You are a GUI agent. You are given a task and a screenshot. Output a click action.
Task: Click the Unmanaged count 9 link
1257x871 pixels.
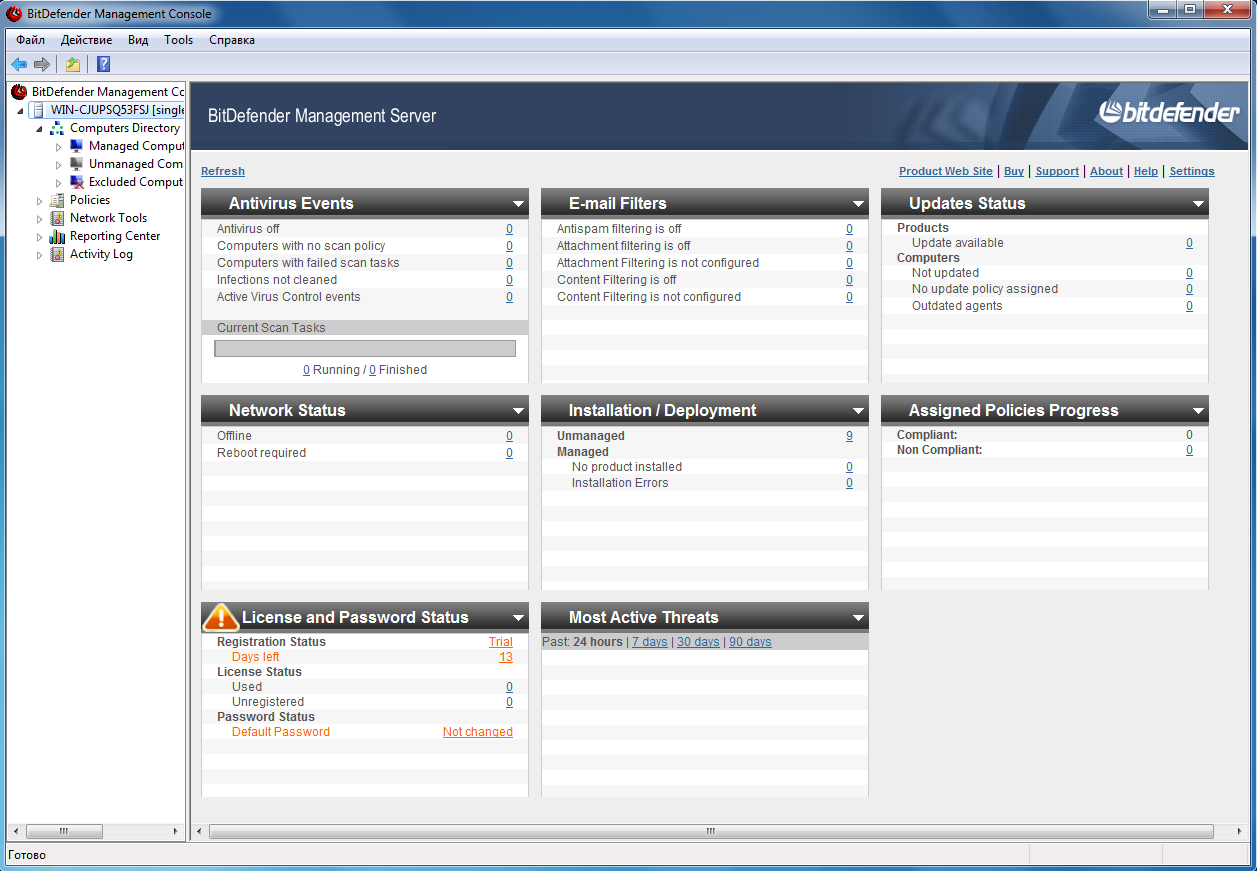tap(850, 436)
